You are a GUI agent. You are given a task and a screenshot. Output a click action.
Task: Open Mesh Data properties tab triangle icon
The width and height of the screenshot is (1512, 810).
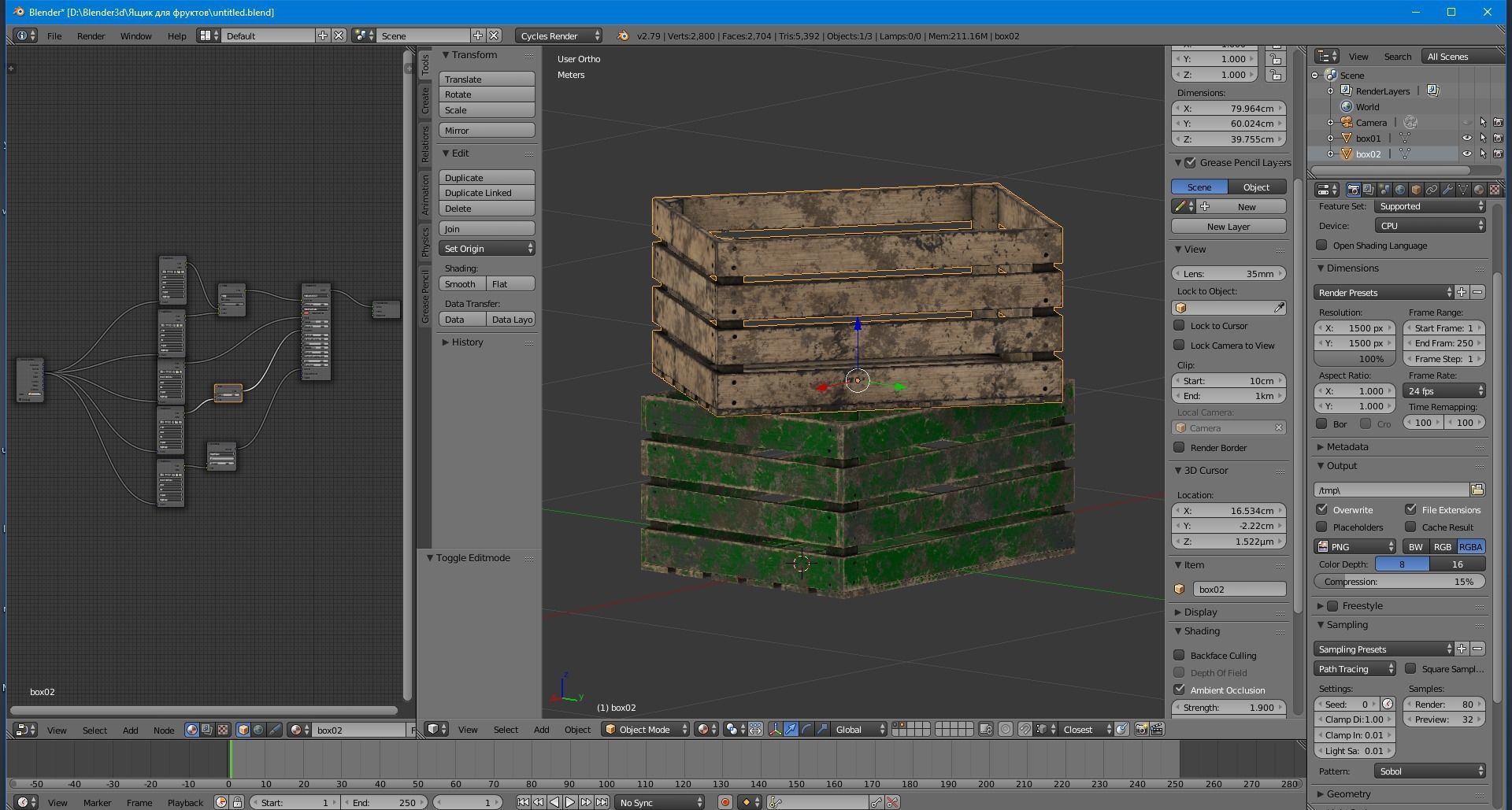click(1463, 190)
